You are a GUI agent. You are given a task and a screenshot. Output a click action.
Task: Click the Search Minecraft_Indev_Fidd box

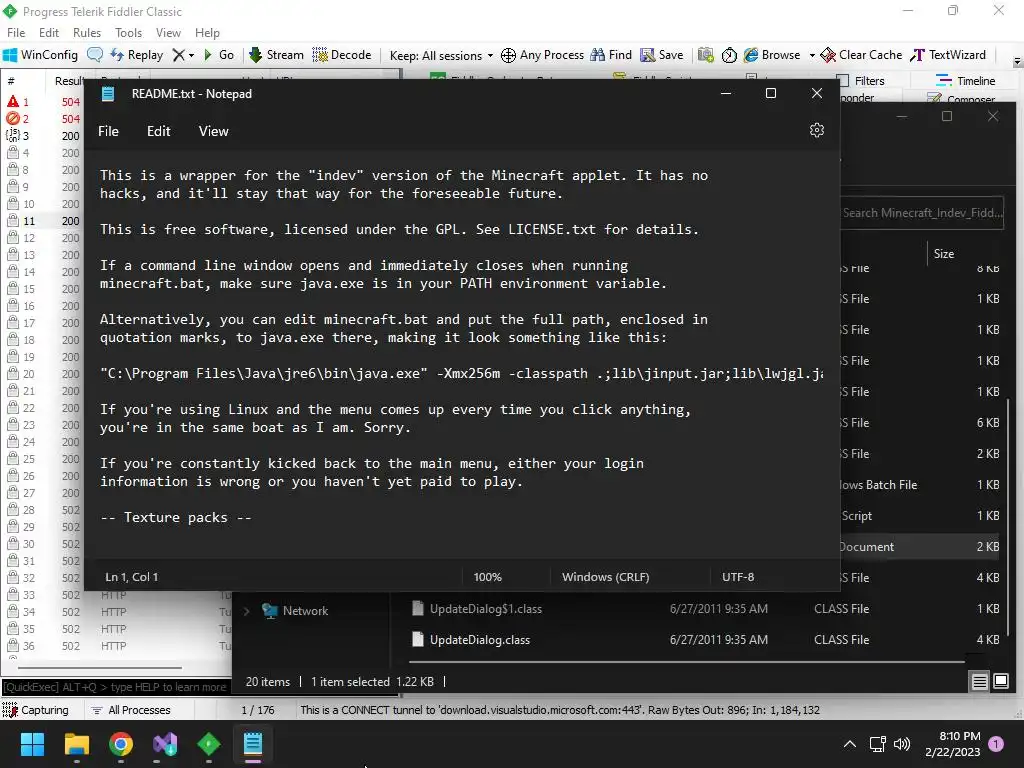pos(922,213)
